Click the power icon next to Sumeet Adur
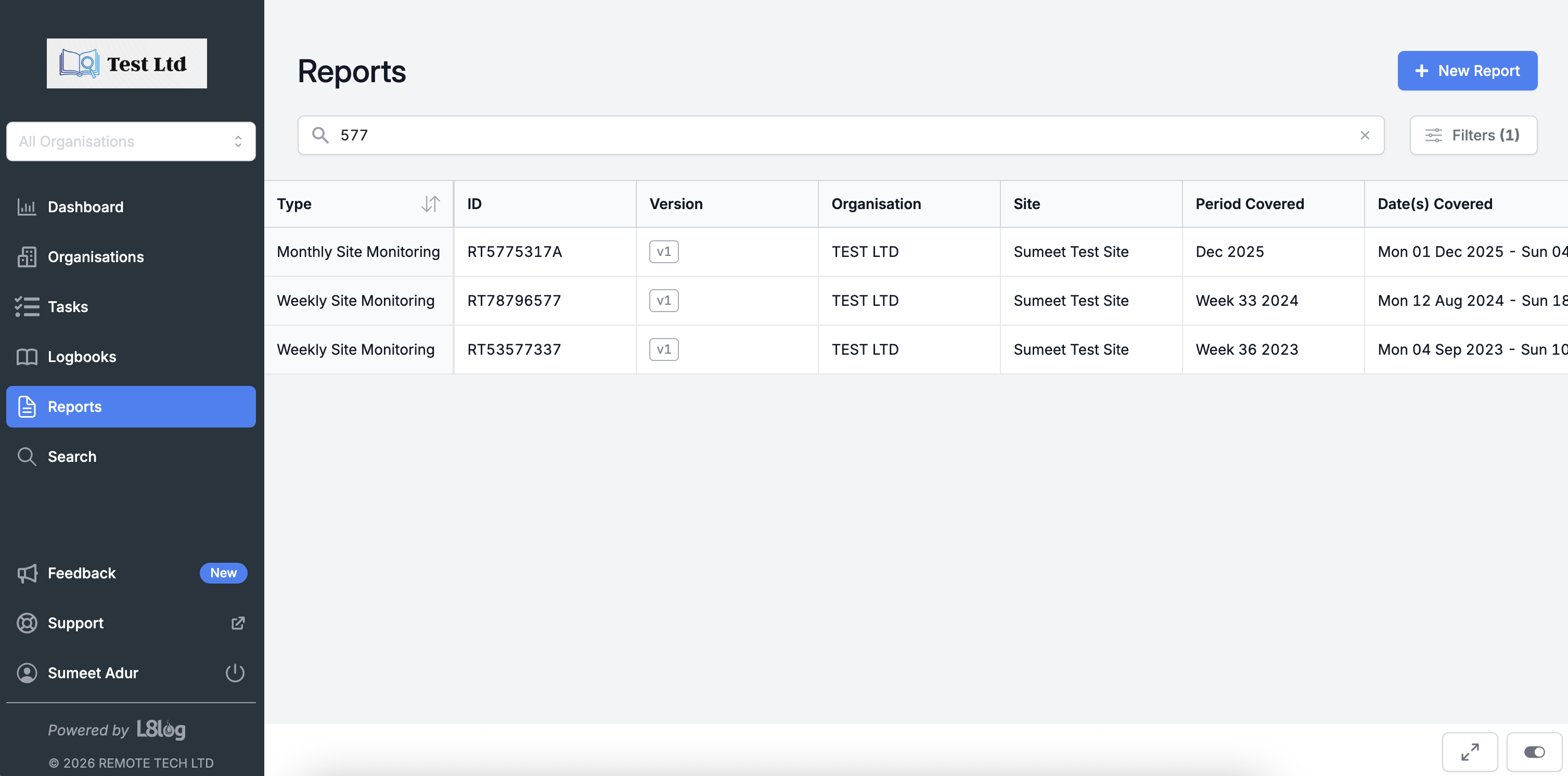The width and height of the screenshot is (1568, 776). (x=235, y=672)
